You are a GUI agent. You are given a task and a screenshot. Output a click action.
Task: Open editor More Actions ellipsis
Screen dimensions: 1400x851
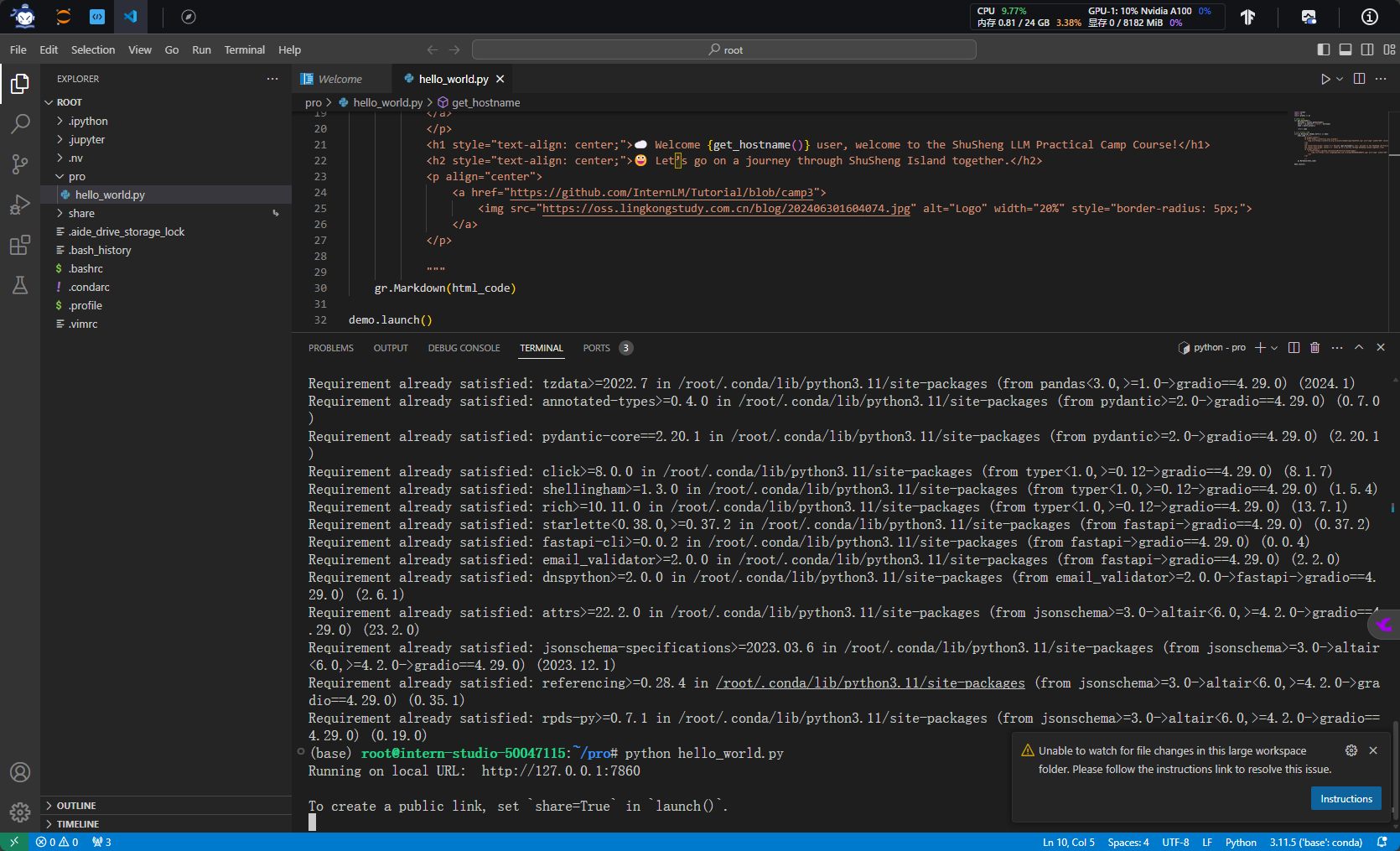pos(1381,79)
